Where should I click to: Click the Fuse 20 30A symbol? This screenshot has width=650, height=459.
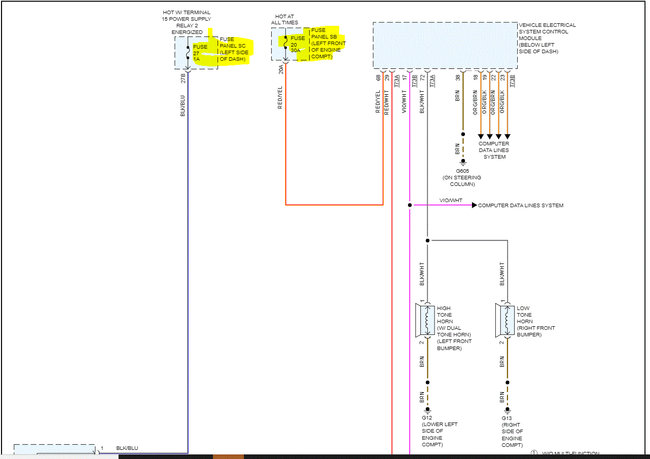pos(286,45)
